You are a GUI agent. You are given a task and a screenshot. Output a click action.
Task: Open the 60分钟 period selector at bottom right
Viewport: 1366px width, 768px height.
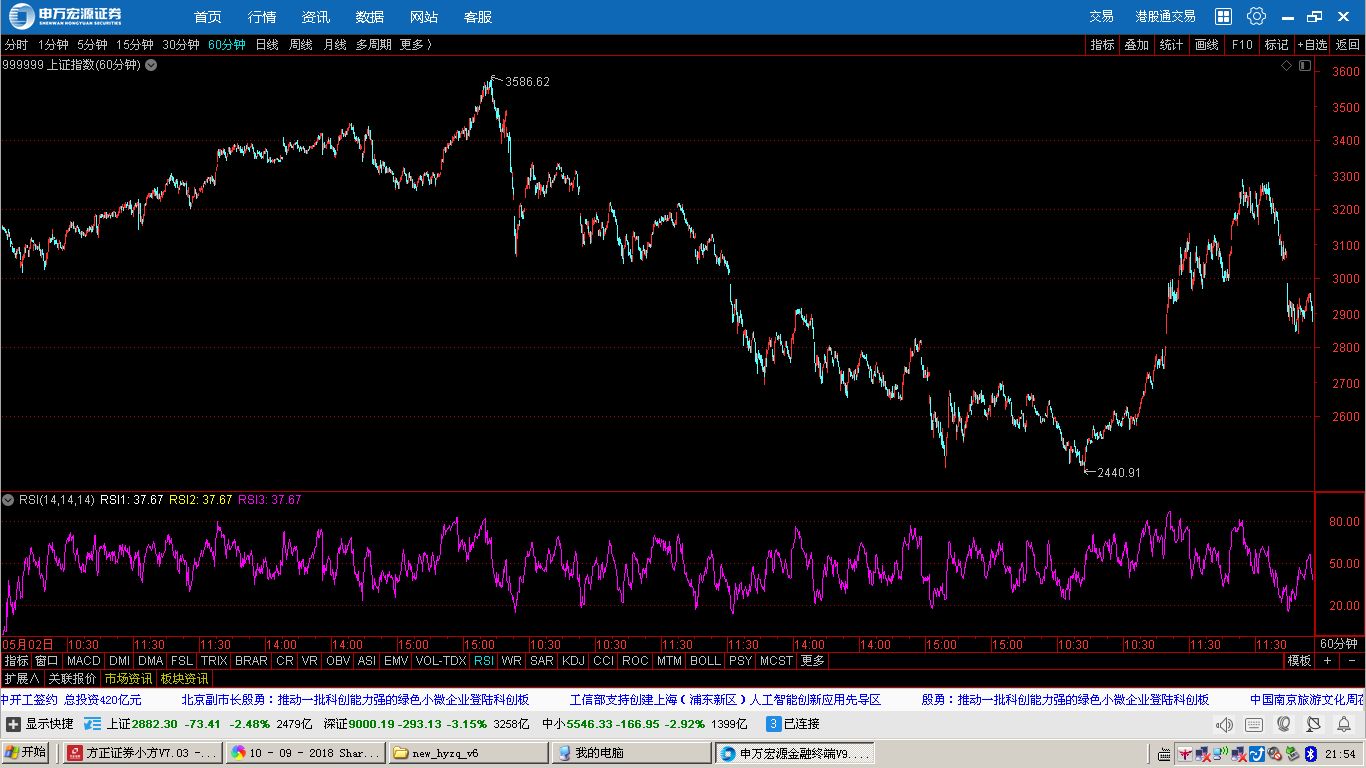pyautogui.click(x=1339, y=643)
